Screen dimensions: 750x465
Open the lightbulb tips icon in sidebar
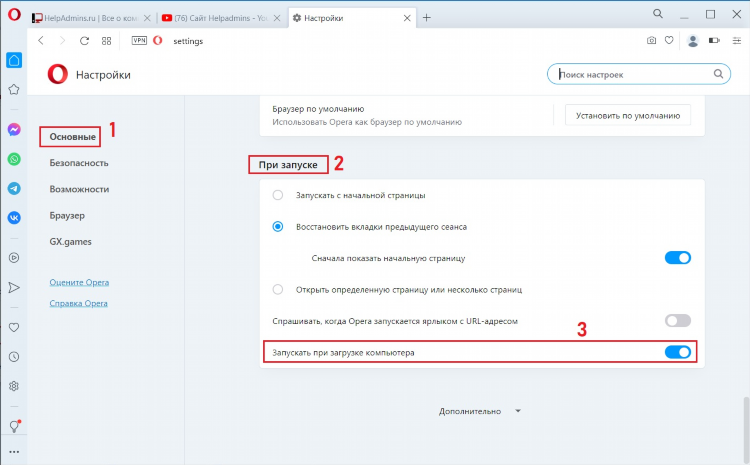tap(14, 426)
